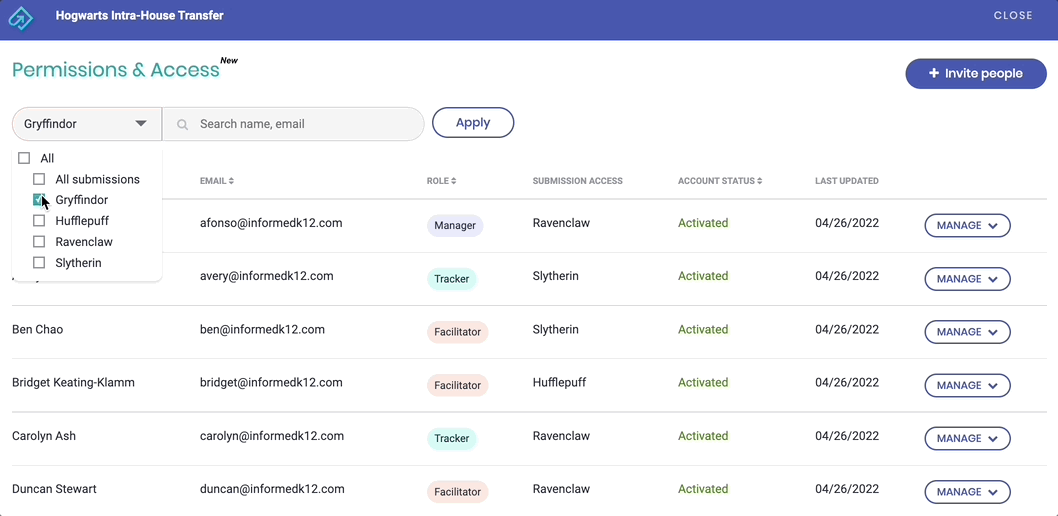Click Carolyn Ash's Tracker badge
This screenshot has height=516, width=1058.
[451, 438]
